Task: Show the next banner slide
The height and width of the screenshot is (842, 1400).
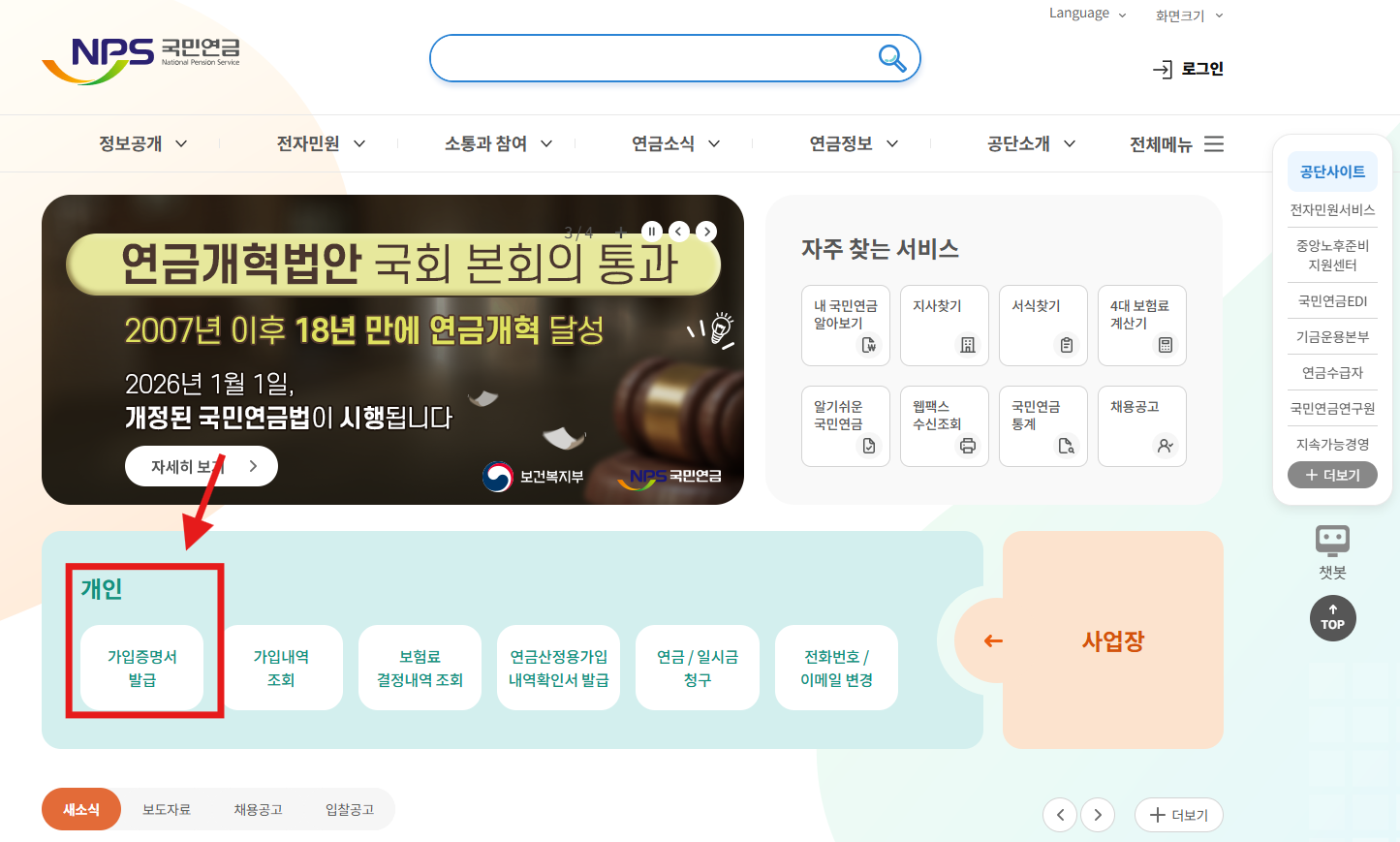Action: tap(707, 231)
